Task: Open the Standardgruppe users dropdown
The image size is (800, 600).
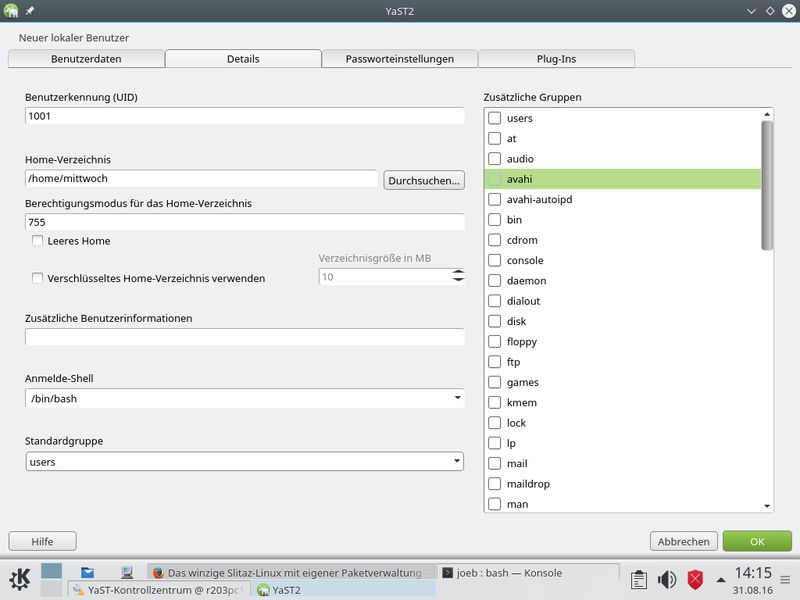Action: (244, 461)
